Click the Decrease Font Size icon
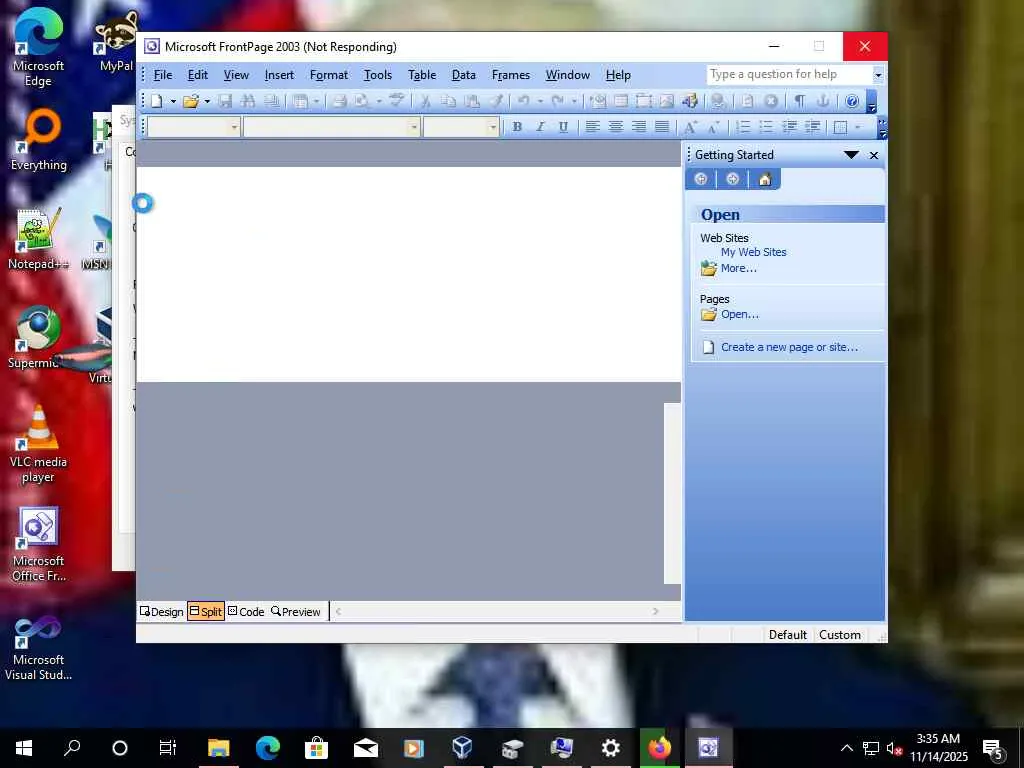Image resolution: width=1024 pixels, height=768 pixels. click(713, 127)
